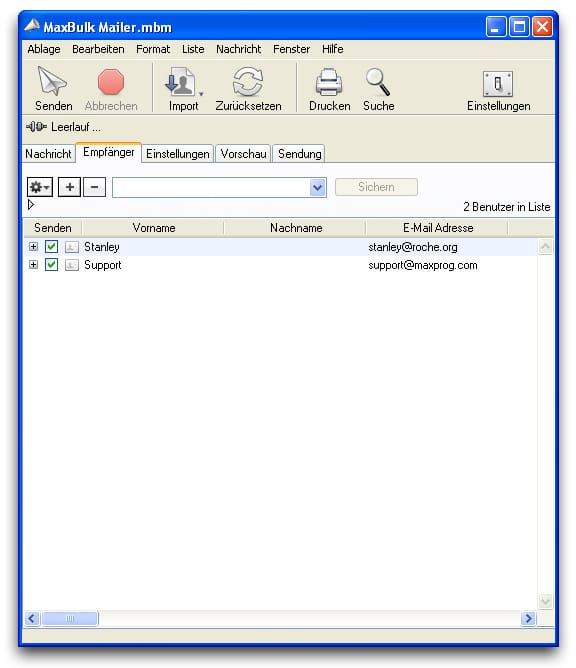Expand the disclosure triangle below the gear

31,204
